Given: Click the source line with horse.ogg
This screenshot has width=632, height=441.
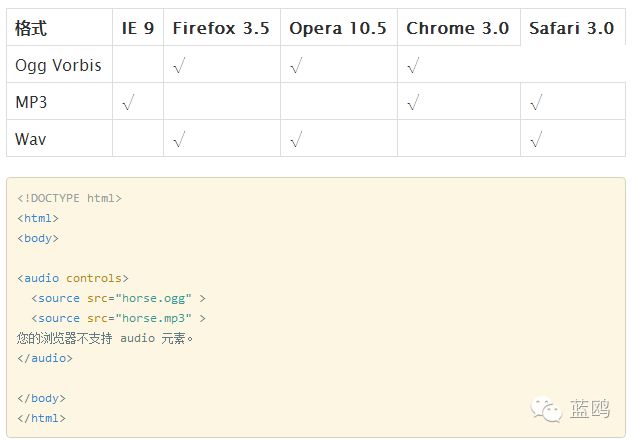Looking at the screenshot, I should tap(118, 298).
